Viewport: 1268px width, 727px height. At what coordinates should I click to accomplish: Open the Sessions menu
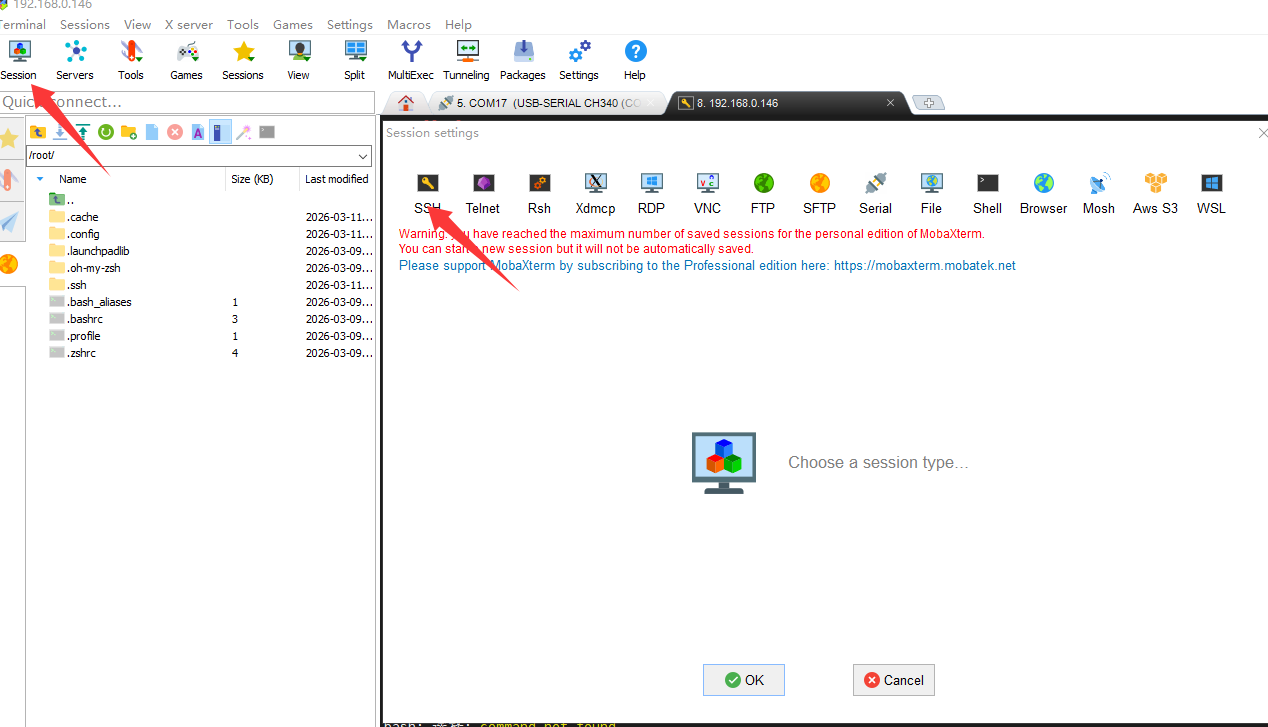(x=85, y=24)
